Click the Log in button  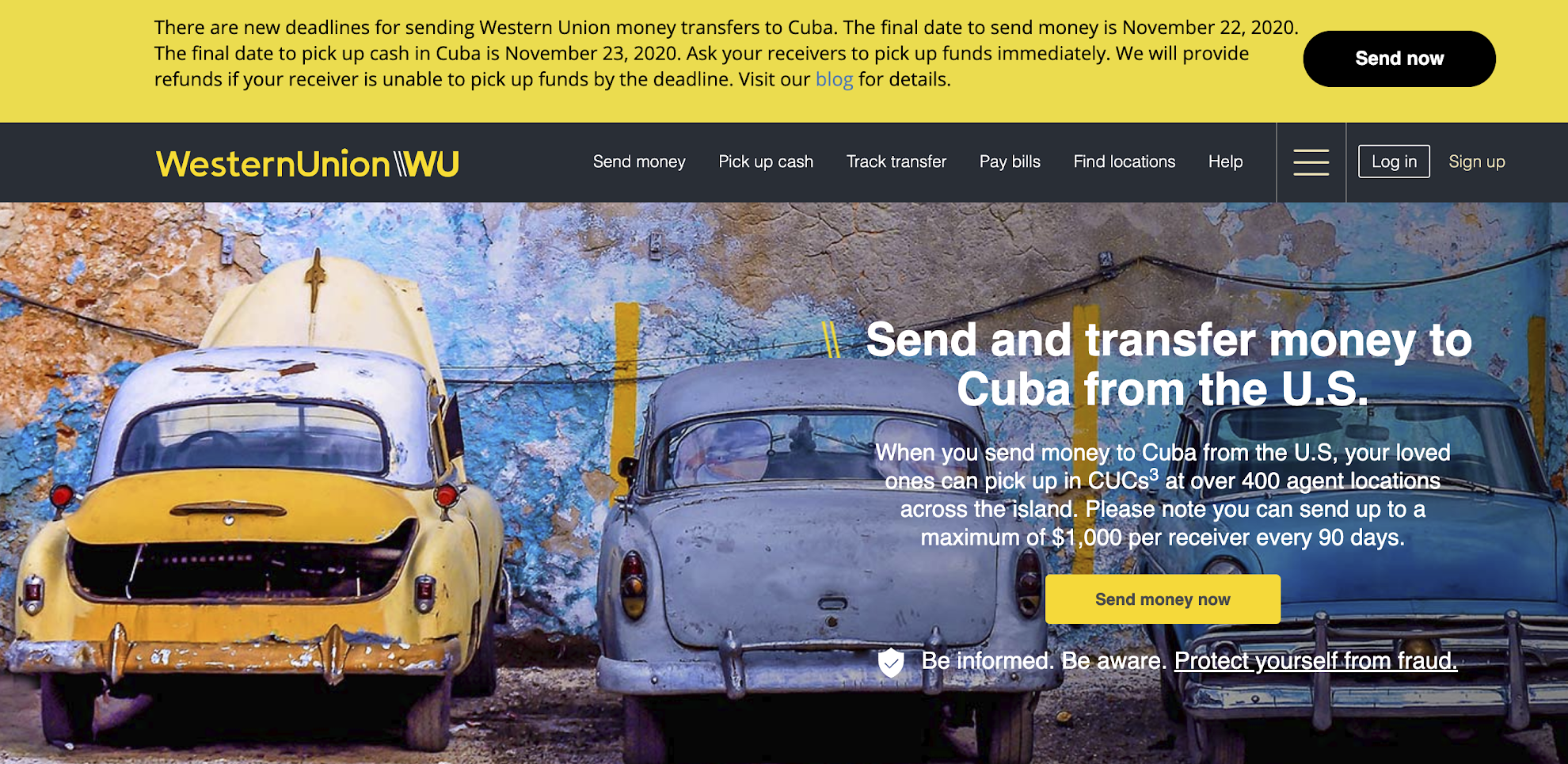[1394, 162]
